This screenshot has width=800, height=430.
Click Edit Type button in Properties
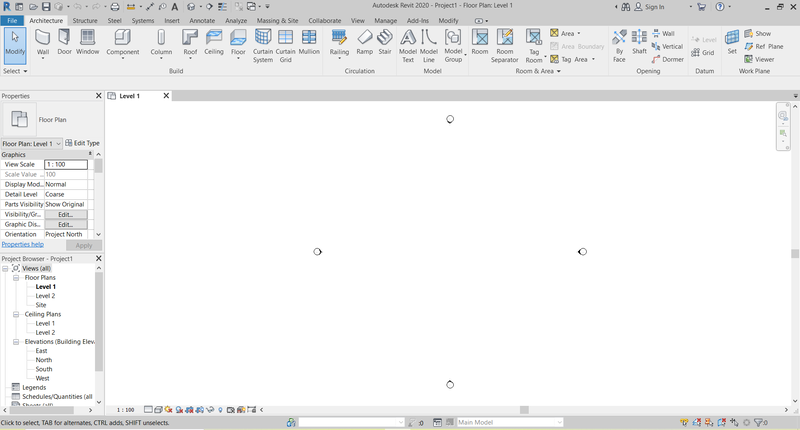(x=83, y=143)
